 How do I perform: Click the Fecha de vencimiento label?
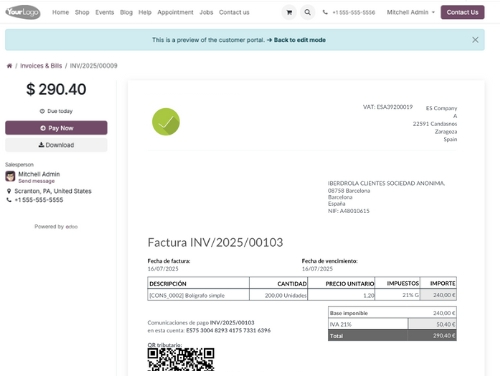(x=330, y=261)
